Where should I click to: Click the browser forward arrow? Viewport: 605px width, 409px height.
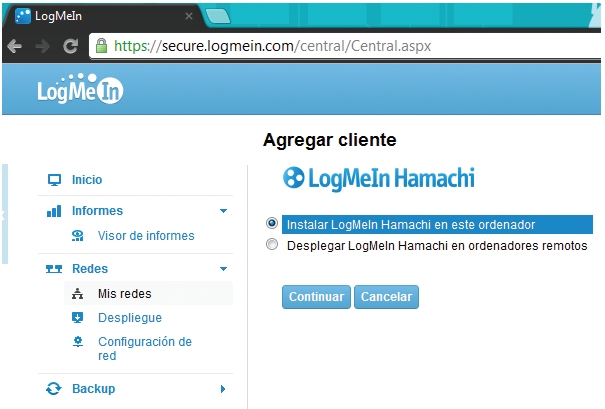42,46
